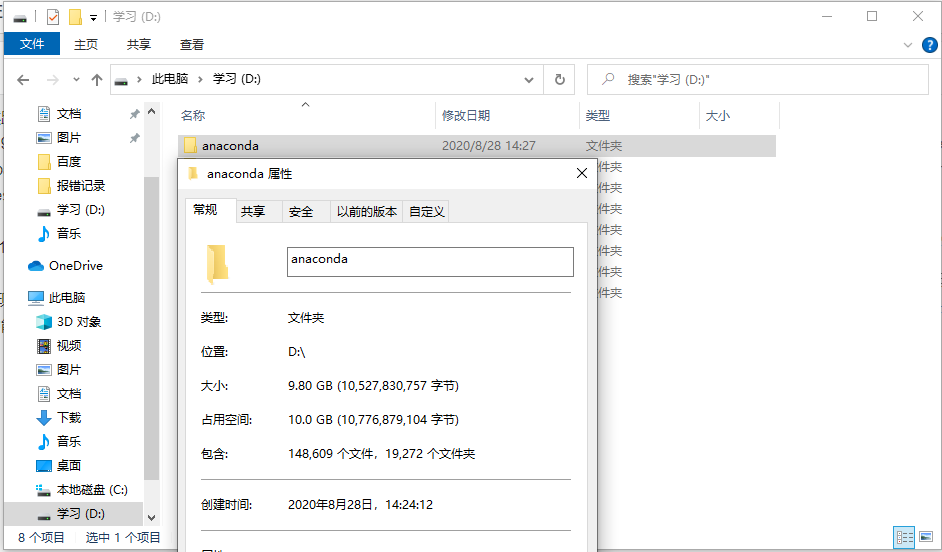Viewport: 942px width, 552px height.
Task: Open the 百度 folder in sidebar
Action: (69, 162)
